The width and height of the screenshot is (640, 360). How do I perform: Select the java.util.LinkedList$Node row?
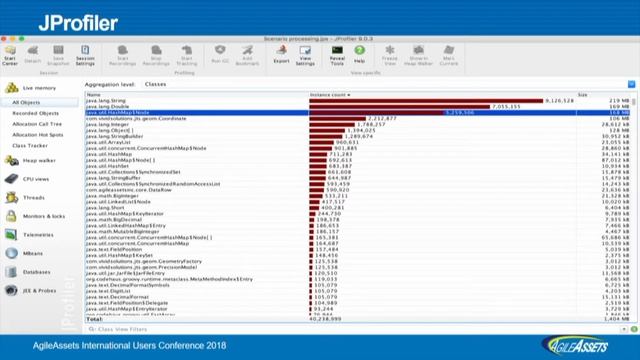click(358, 202)
